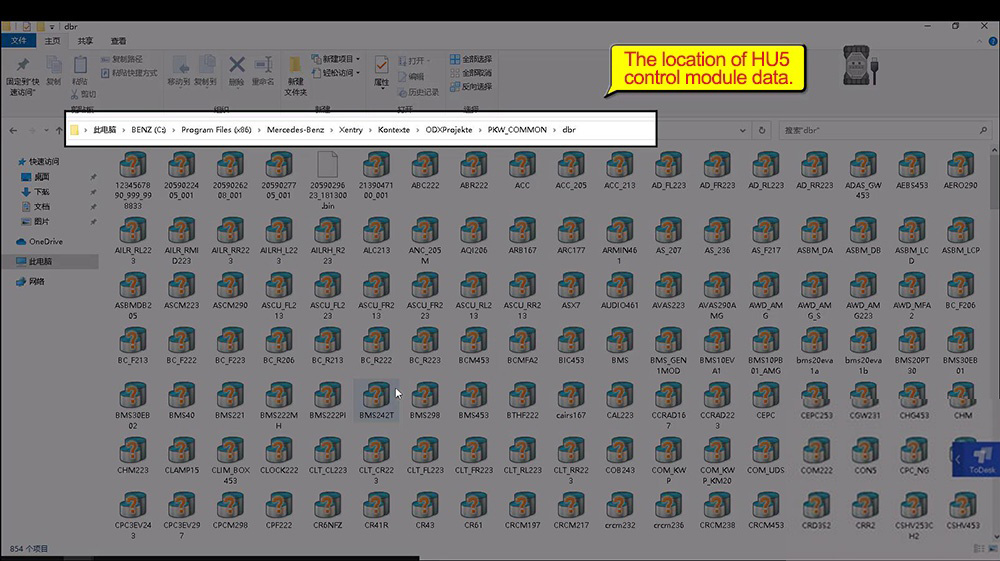Click Xentry in the address breadcrumb
This screenshot has width=1000, height=561.
click(351, 129)
